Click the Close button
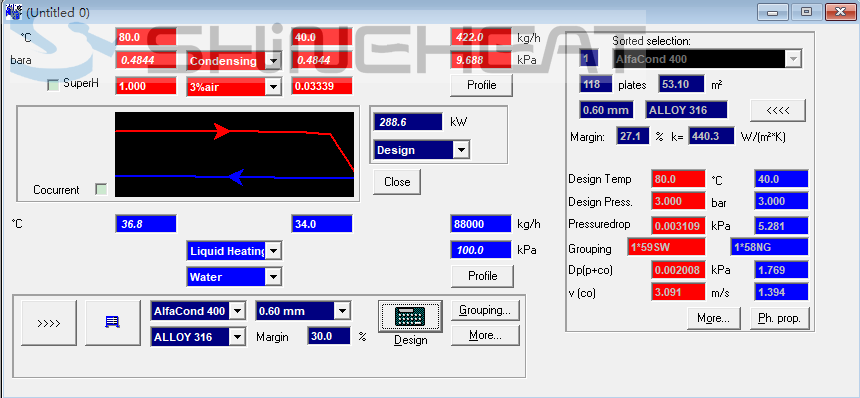860x398 pixels. click(x=397, y=182)
